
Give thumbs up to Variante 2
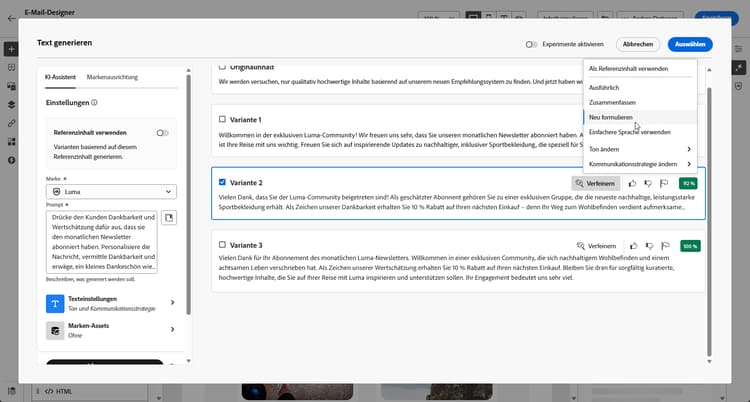[632, 183]
